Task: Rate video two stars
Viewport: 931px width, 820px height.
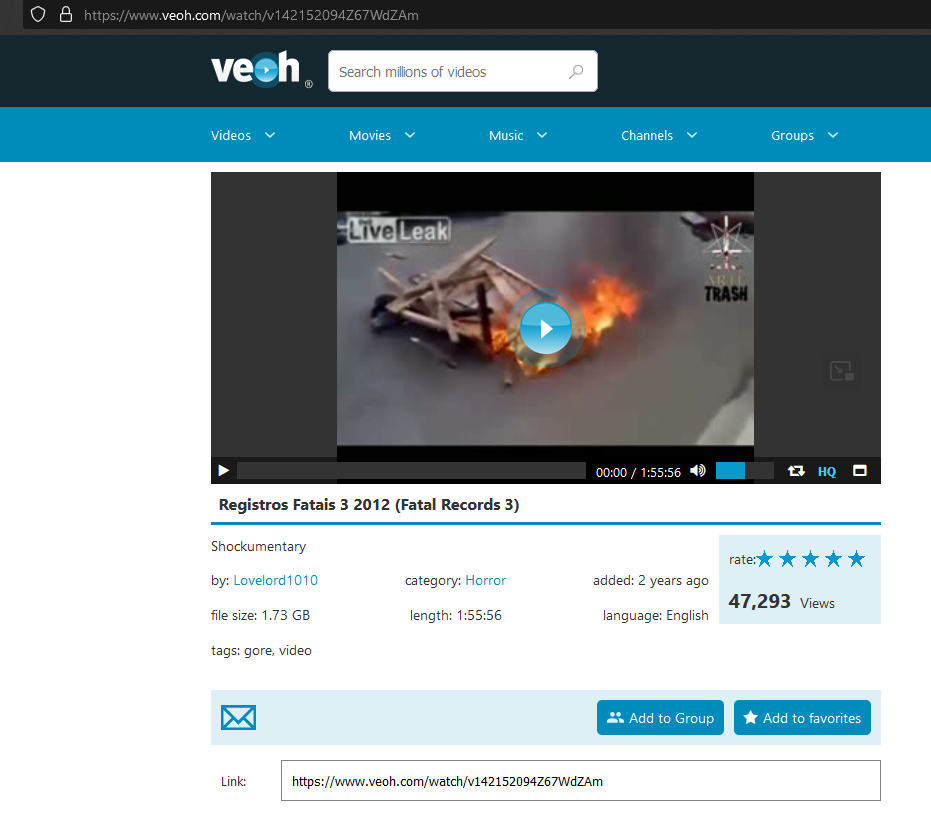Action: pos(787,559)
